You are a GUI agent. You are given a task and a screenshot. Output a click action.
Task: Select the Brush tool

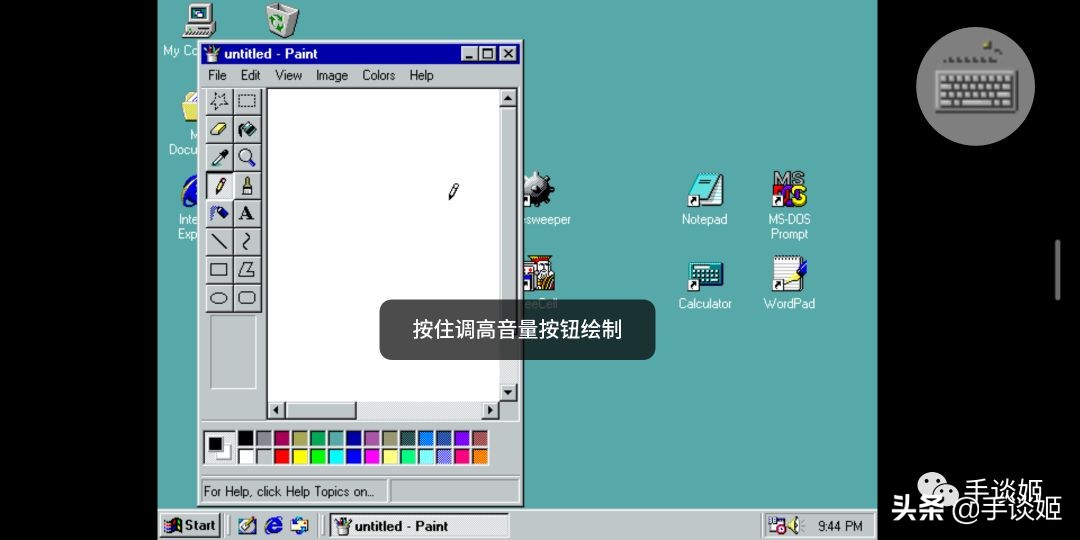[x=247, y=185]
